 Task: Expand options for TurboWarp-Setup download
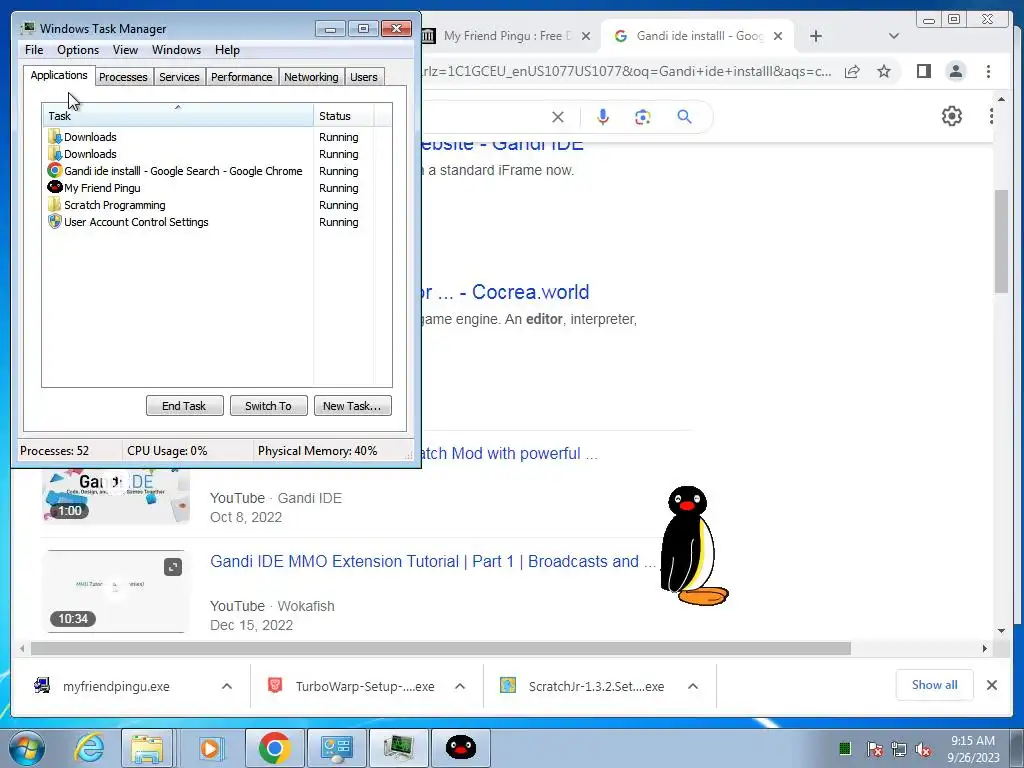click(460, 686)
